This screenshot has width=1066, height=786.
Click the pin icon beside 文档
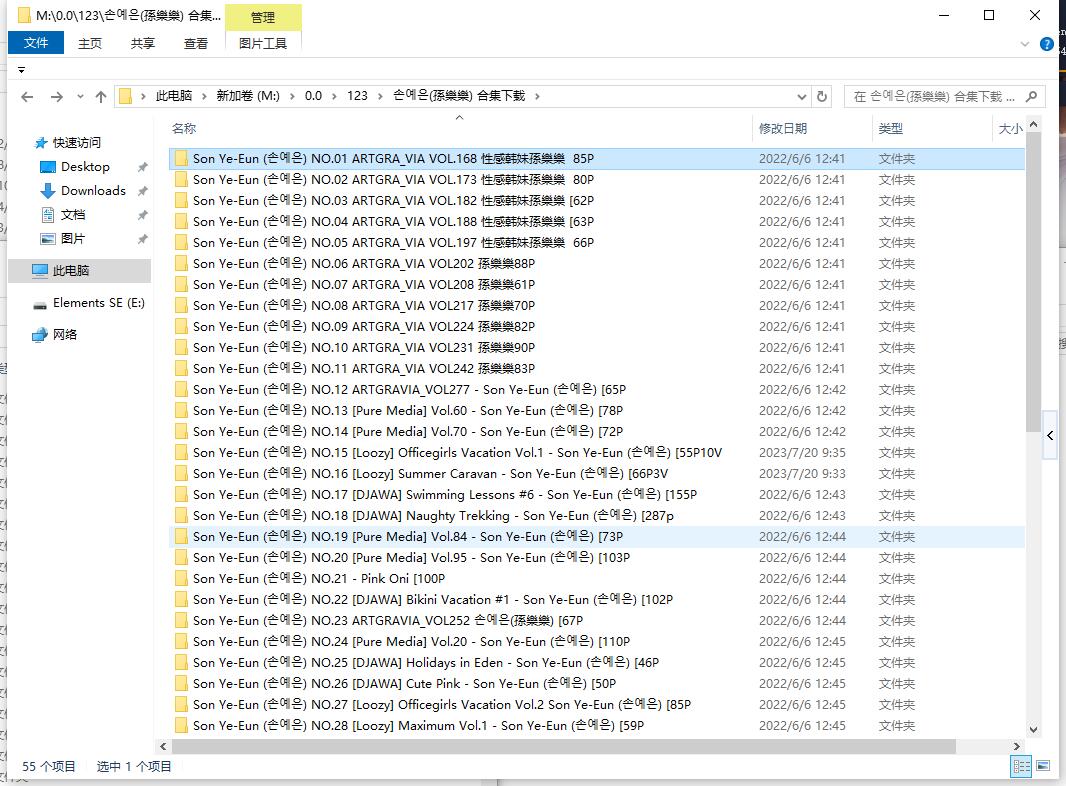point(142,215)
